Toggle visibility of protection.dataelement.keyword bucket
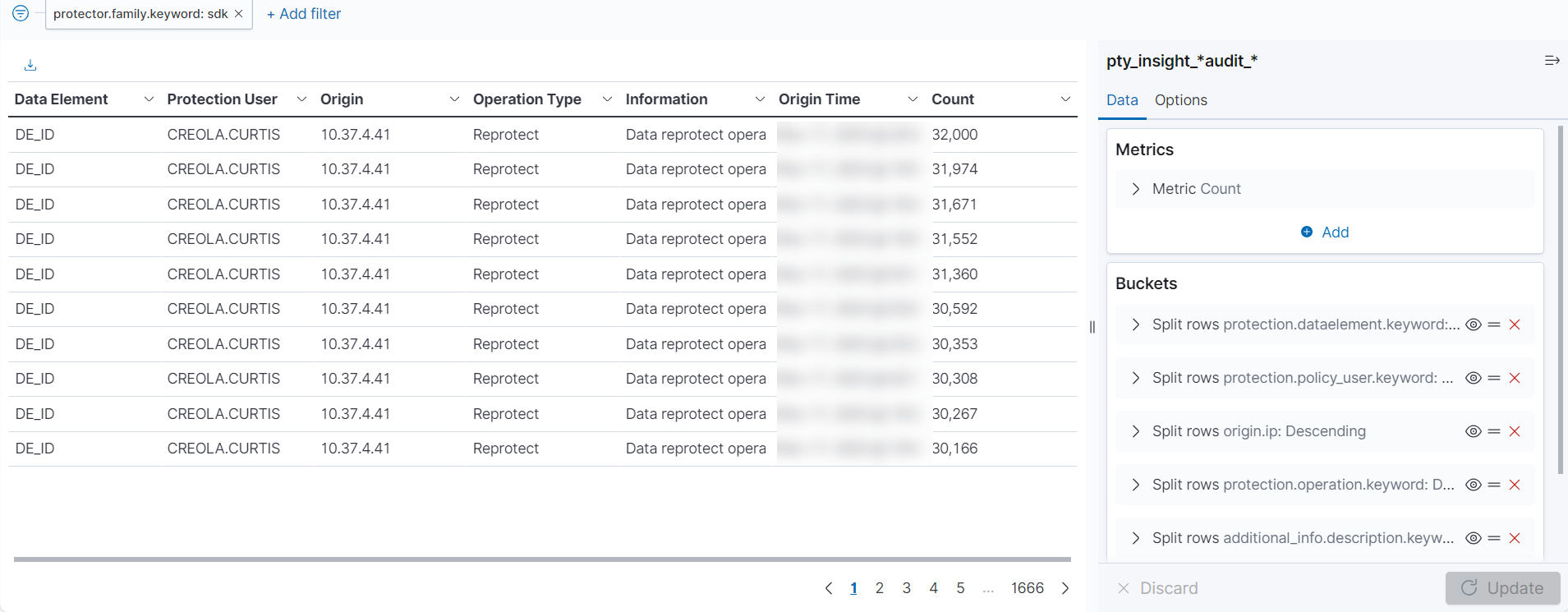 1474,324
